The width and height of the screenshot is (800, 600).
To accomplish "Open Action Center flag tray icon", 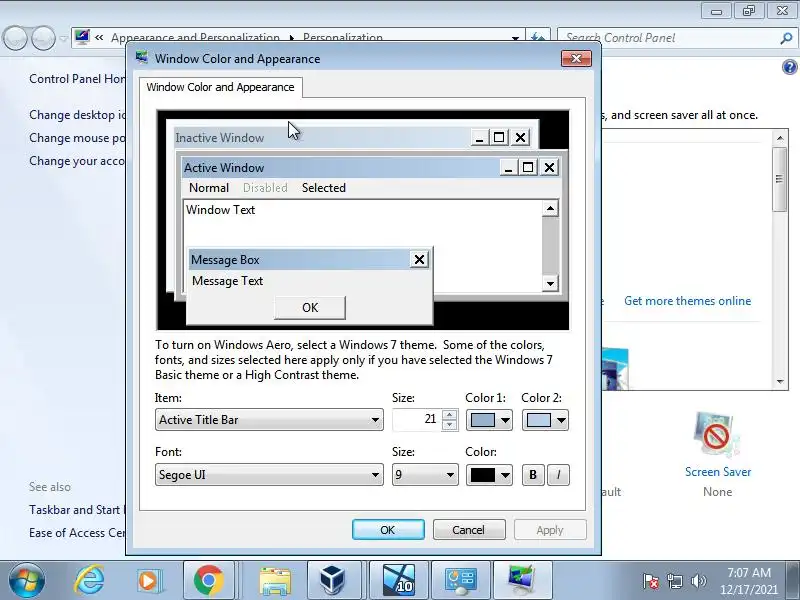I will 651,581.
